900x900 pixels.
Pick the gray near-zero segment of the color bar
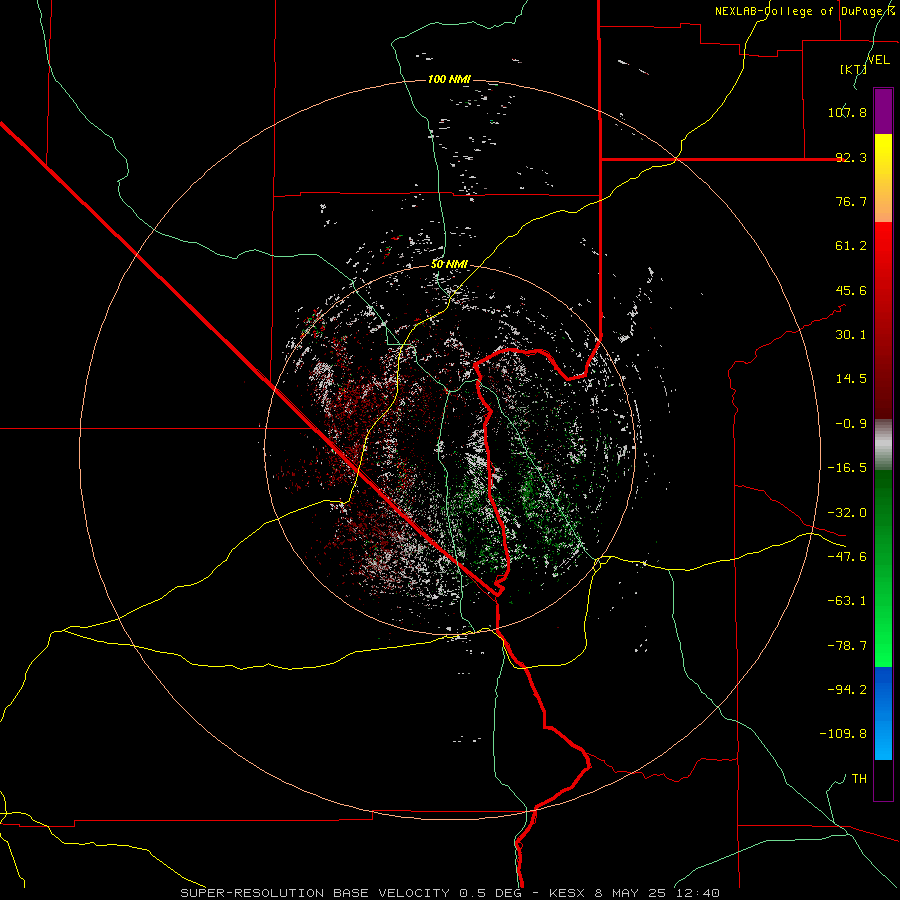coord(883,445)
